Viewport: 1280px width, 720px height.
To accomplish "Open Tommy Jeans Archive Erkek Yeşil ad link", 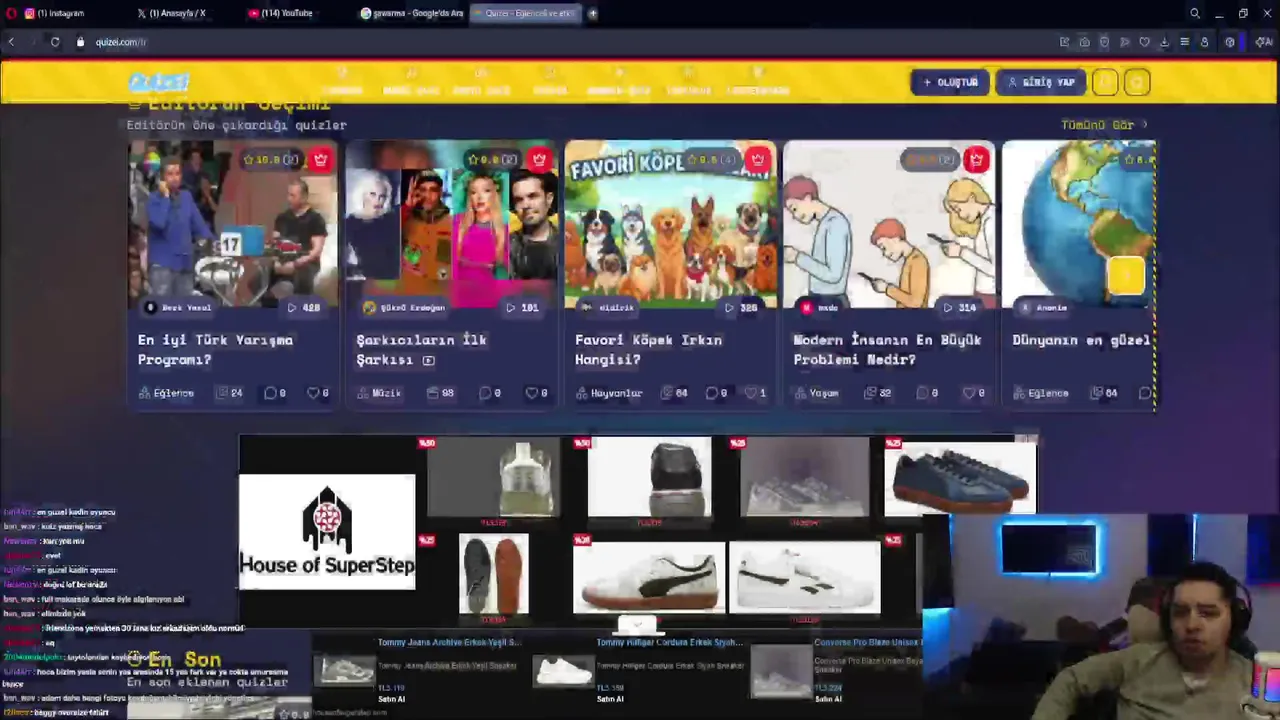I will [449, 642].
